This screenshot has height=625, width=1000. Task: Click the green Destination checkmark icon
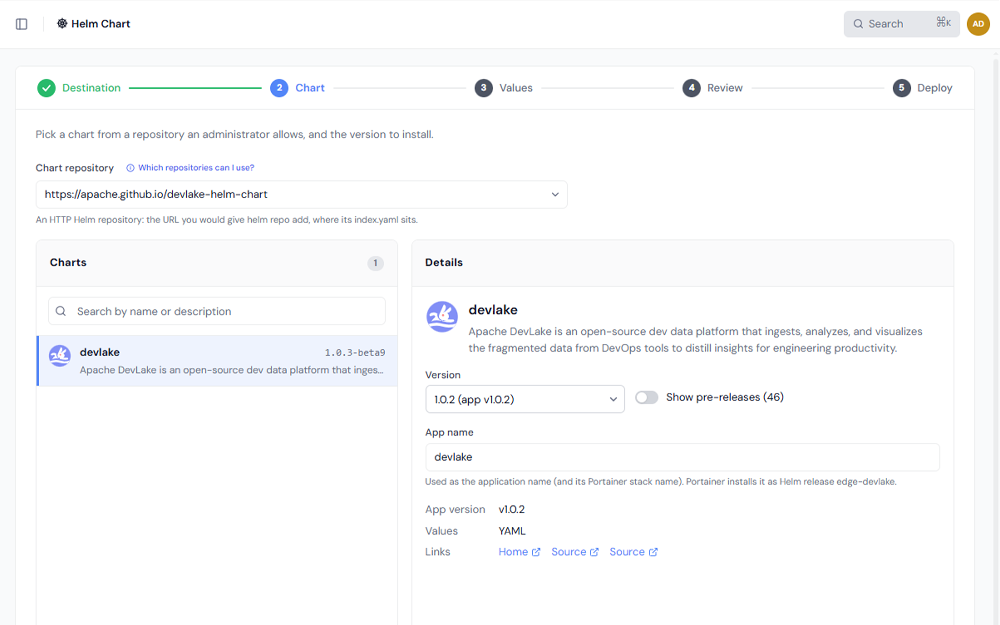(46, 88)
